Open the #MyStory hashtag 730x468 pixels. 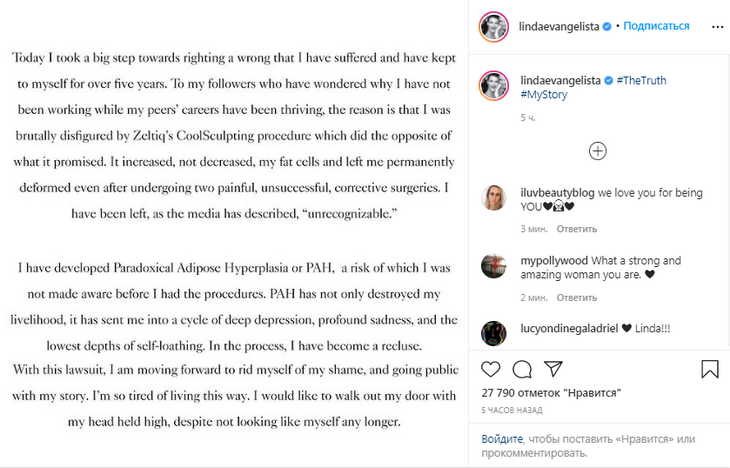[544, 94]
